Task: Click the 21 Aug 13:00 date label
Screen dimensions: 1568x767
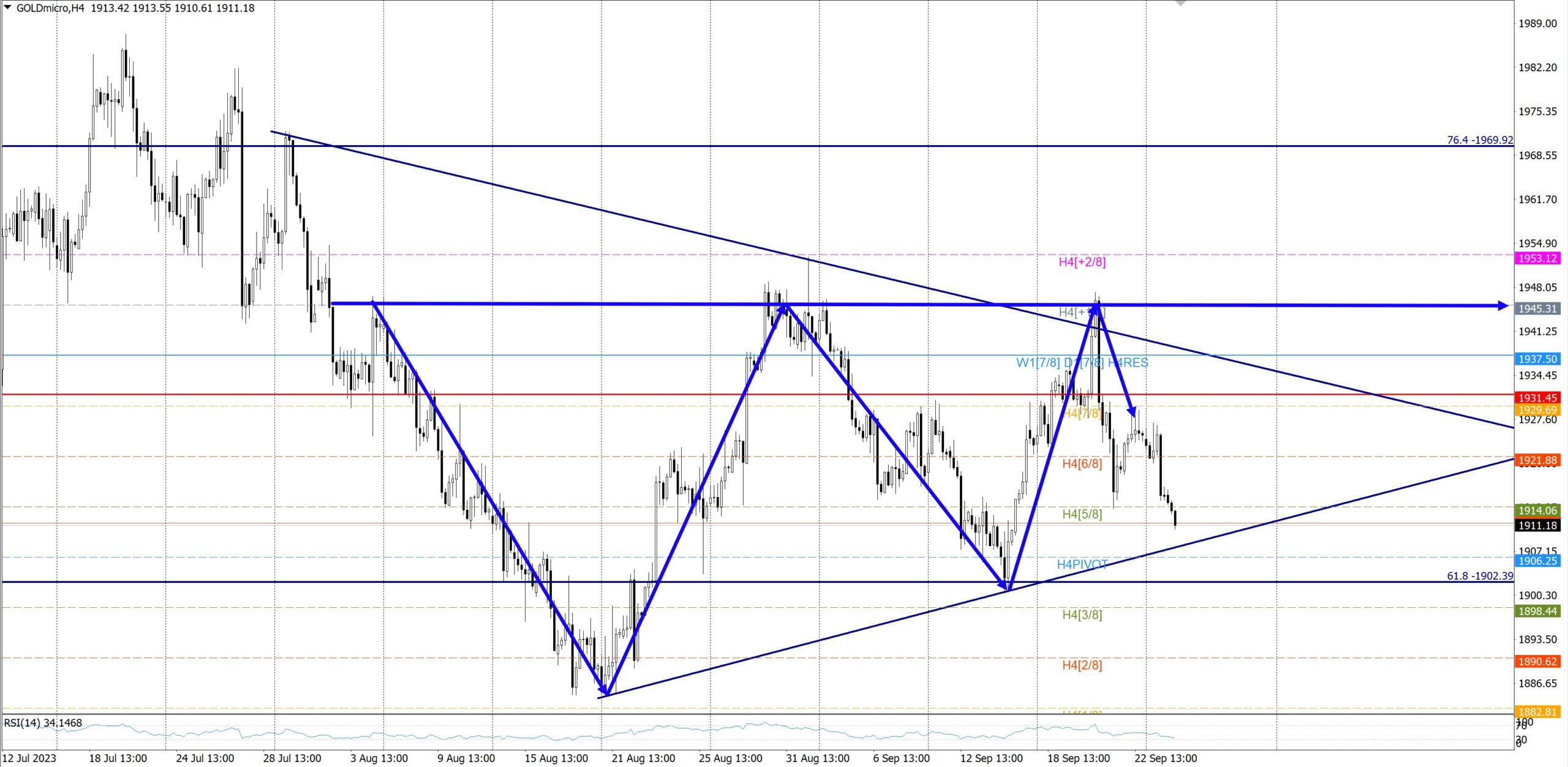Action: click(x=643, y=758)
